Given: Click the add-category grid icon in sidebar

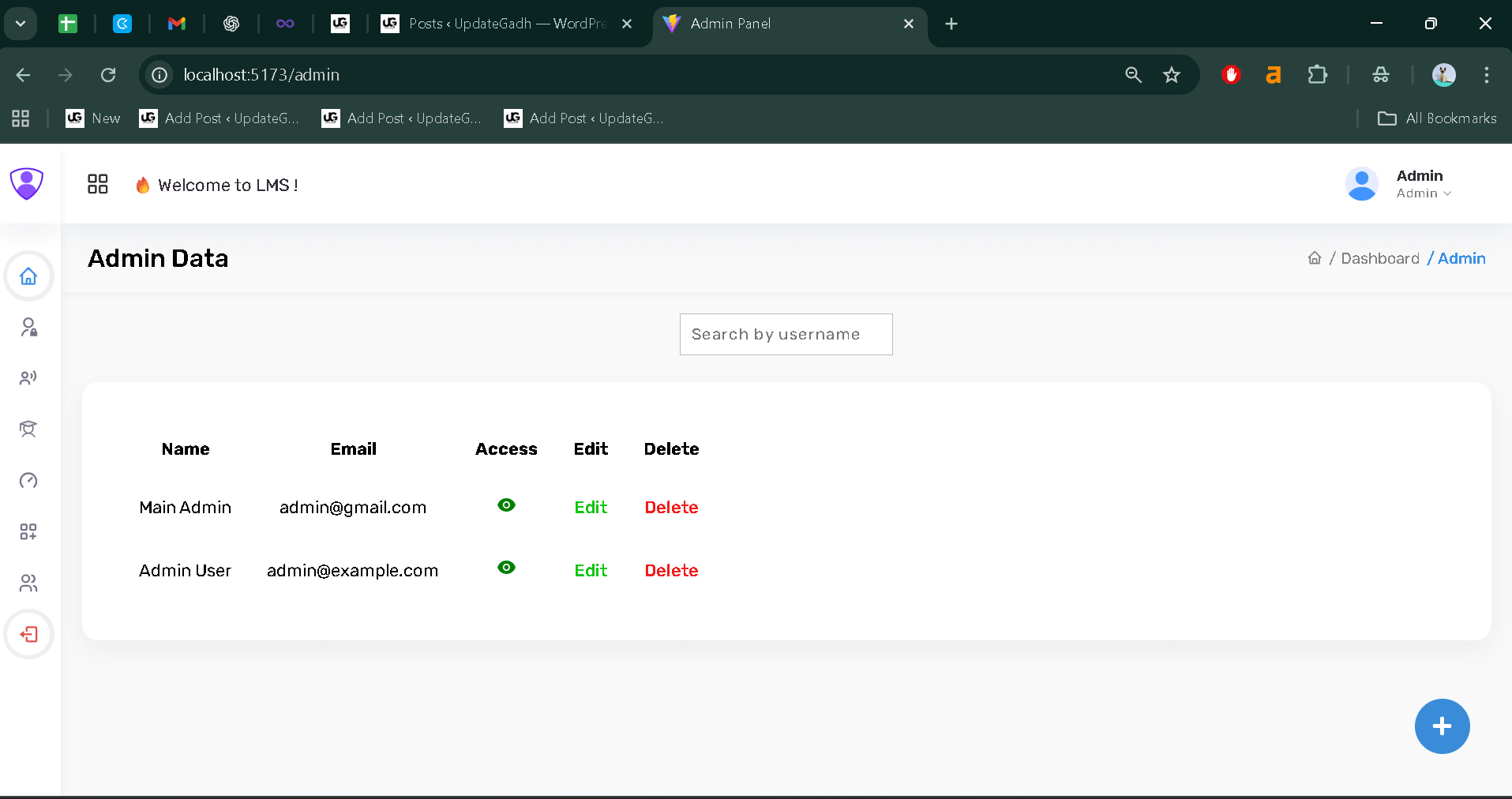Looking at the screenshot, I should 28,531.
